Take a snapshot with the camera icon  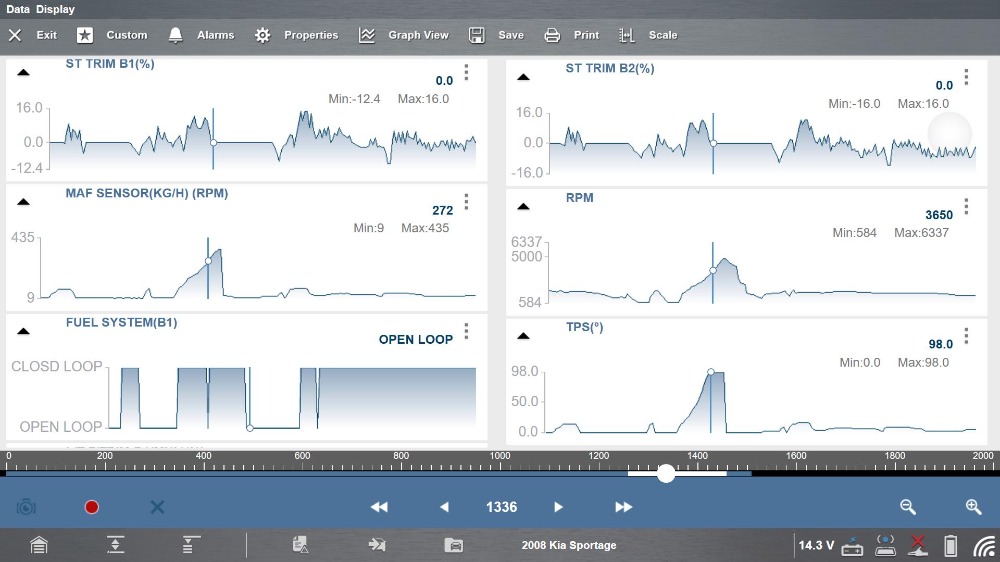(26, 507)
